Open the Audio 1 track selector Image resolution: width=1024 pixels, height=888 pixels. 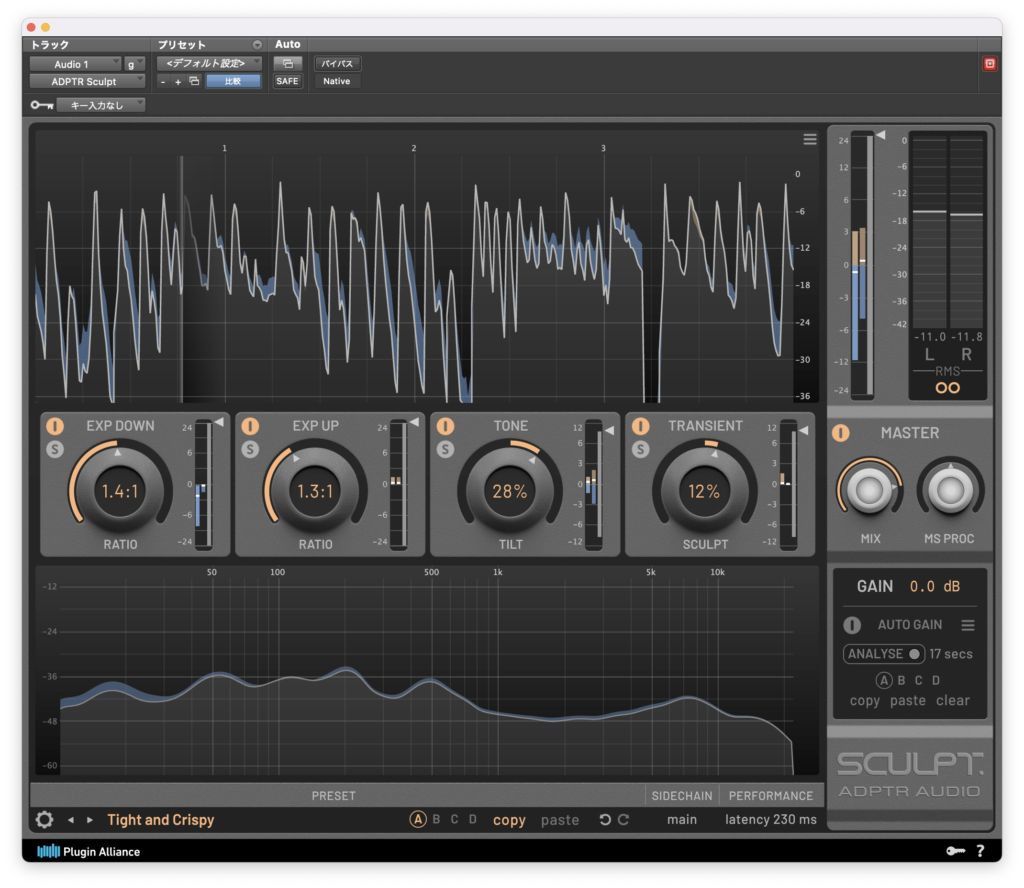(75, 64)
